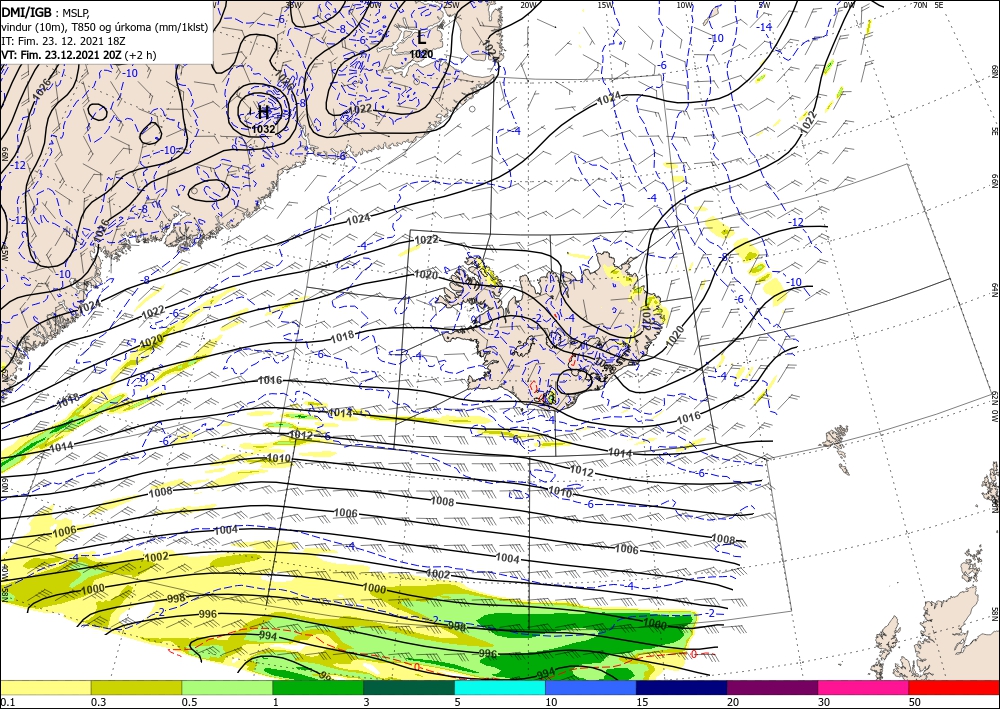Image resolution: width=1000 pixels, height=709 pixels.
Task: Click the '62N 0W' coordinate label
Action: point(994,407)
